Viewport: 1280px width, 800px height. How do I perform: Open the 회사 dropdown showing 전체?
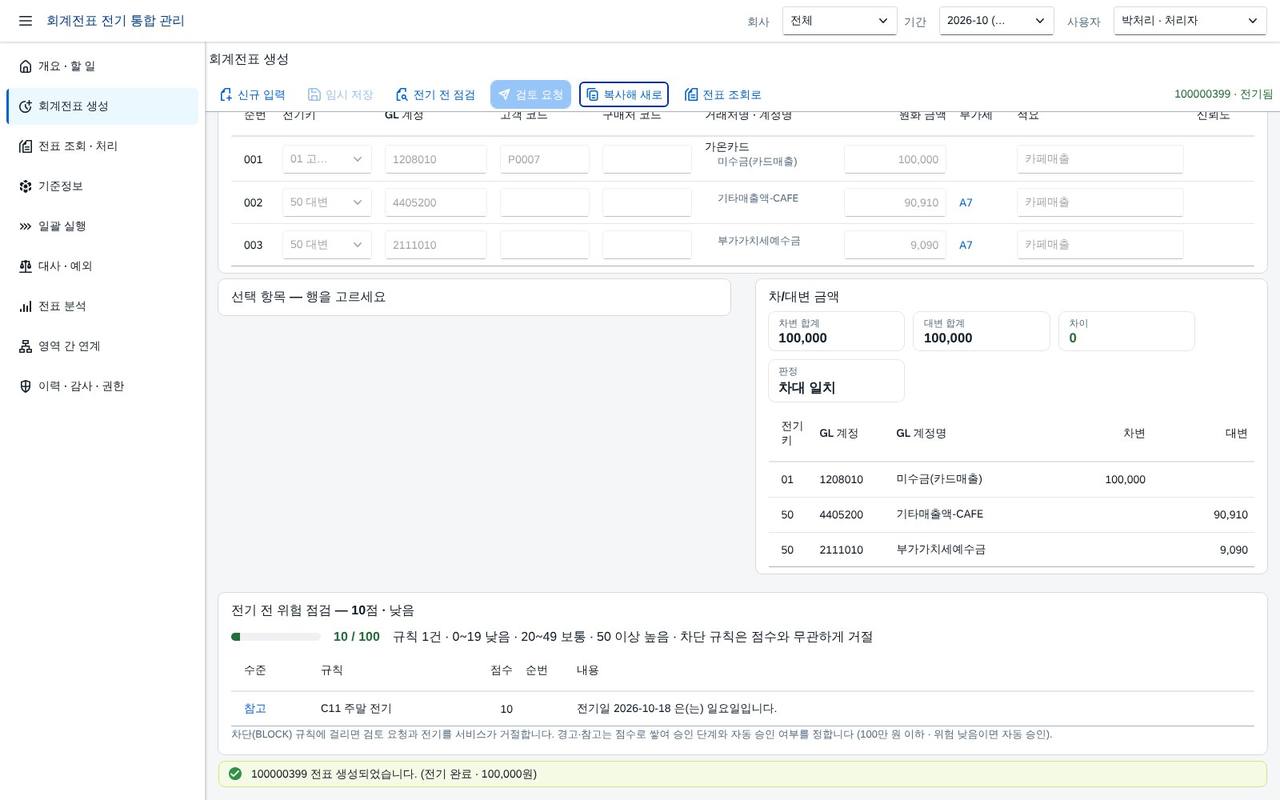(840, 21)
